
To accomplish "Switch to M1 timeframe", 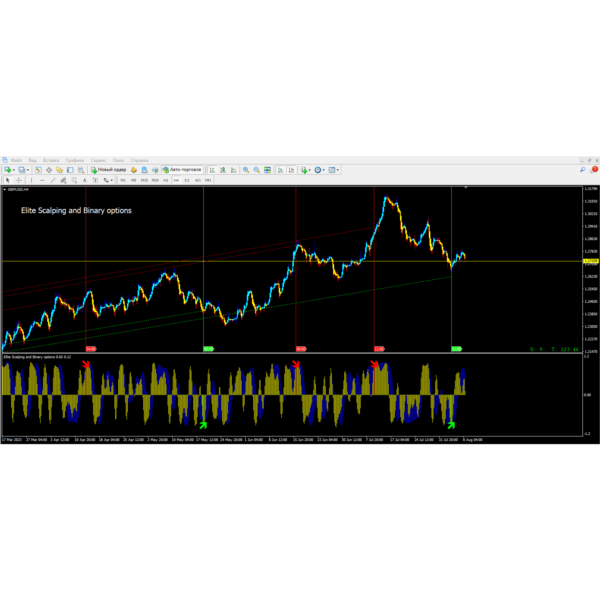I will pos(123,180).
